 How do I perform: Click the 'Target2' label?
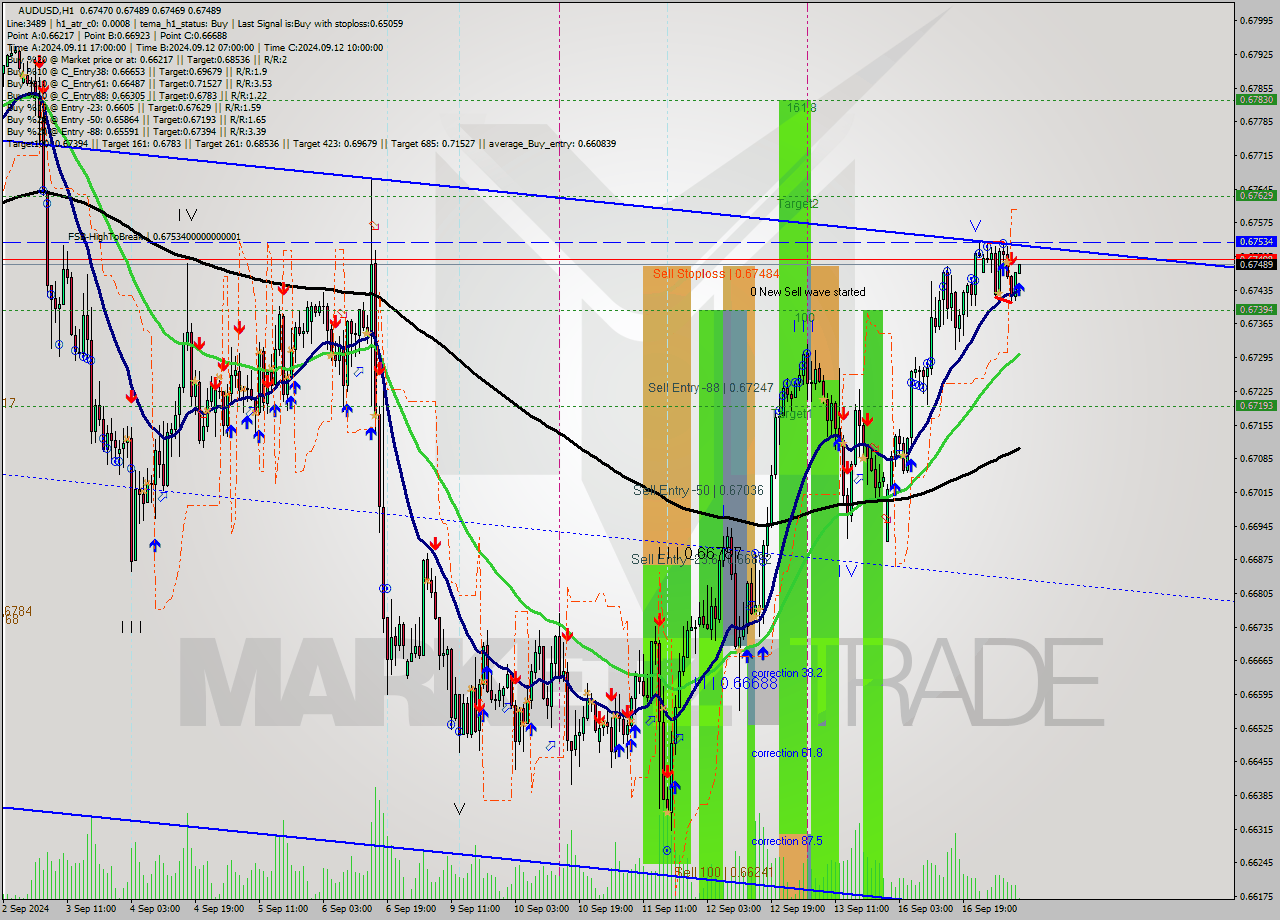coord(798,203)
